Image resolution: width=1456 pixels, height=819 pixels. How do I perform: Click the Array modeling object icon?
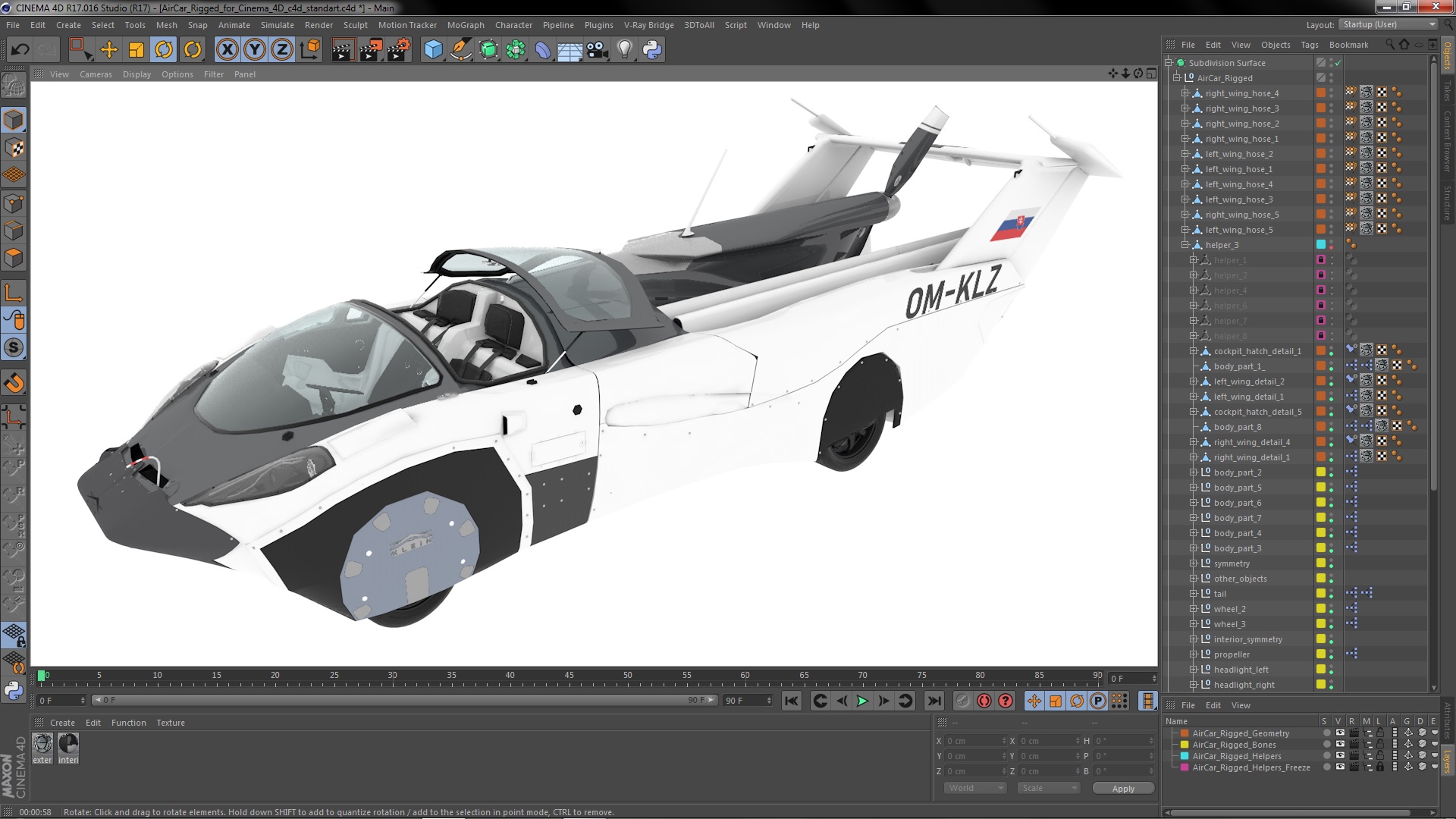click(x=516, y=50)
